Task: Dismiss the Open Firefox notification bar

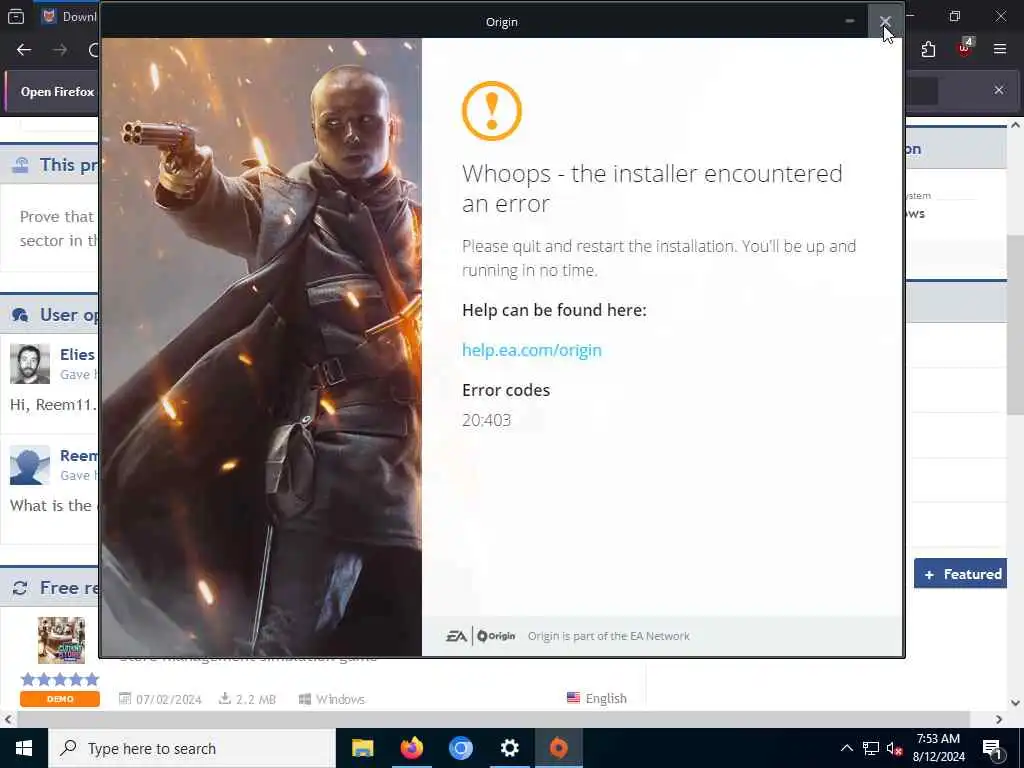Action: click(x=999, y=90)
